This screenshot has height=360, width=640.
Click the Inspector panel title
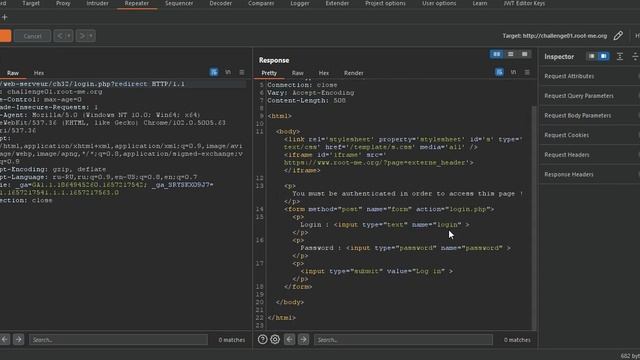559,57
